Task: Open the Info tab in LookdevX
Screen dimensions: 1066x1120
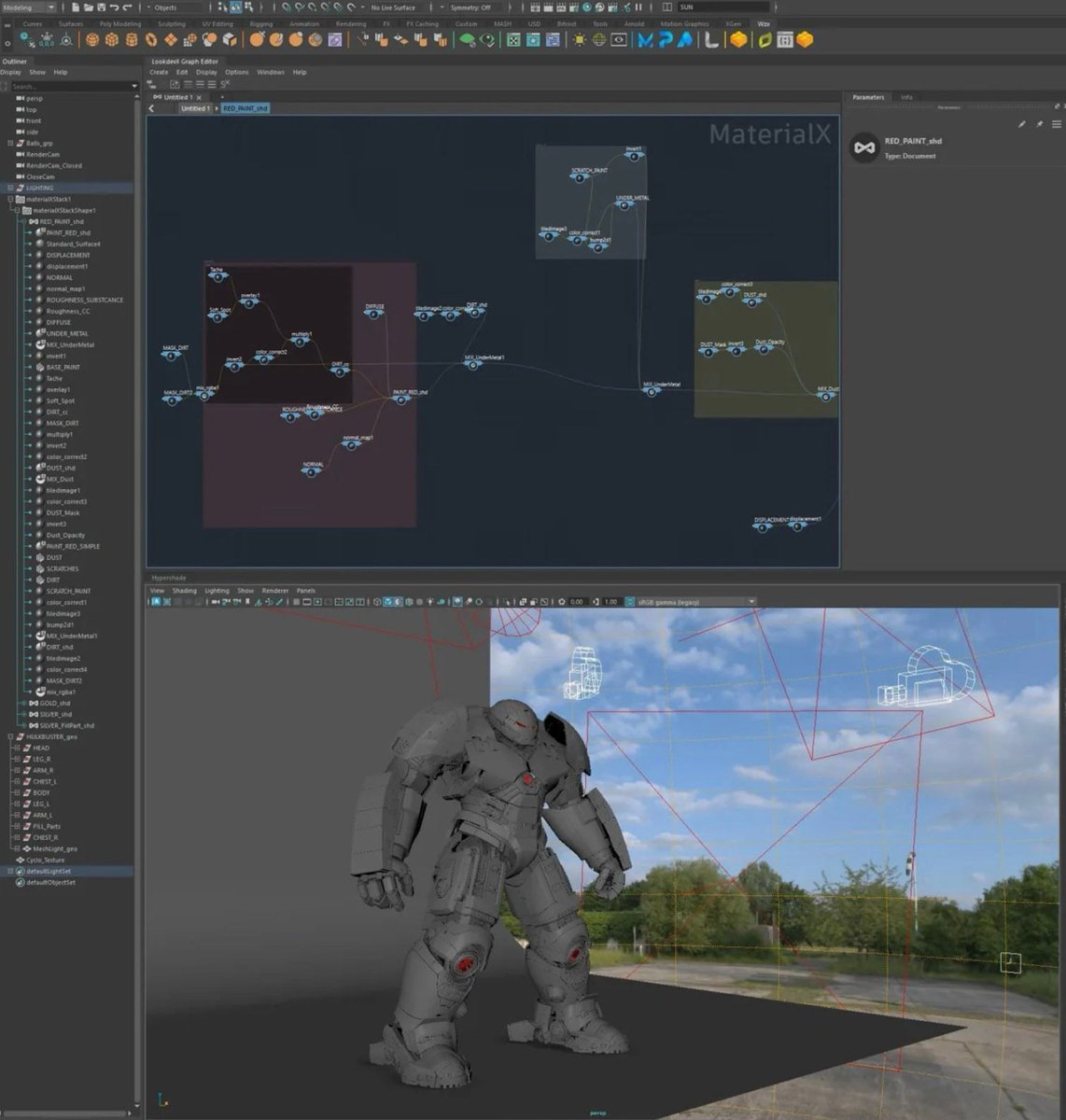Action: click(906, 97)
